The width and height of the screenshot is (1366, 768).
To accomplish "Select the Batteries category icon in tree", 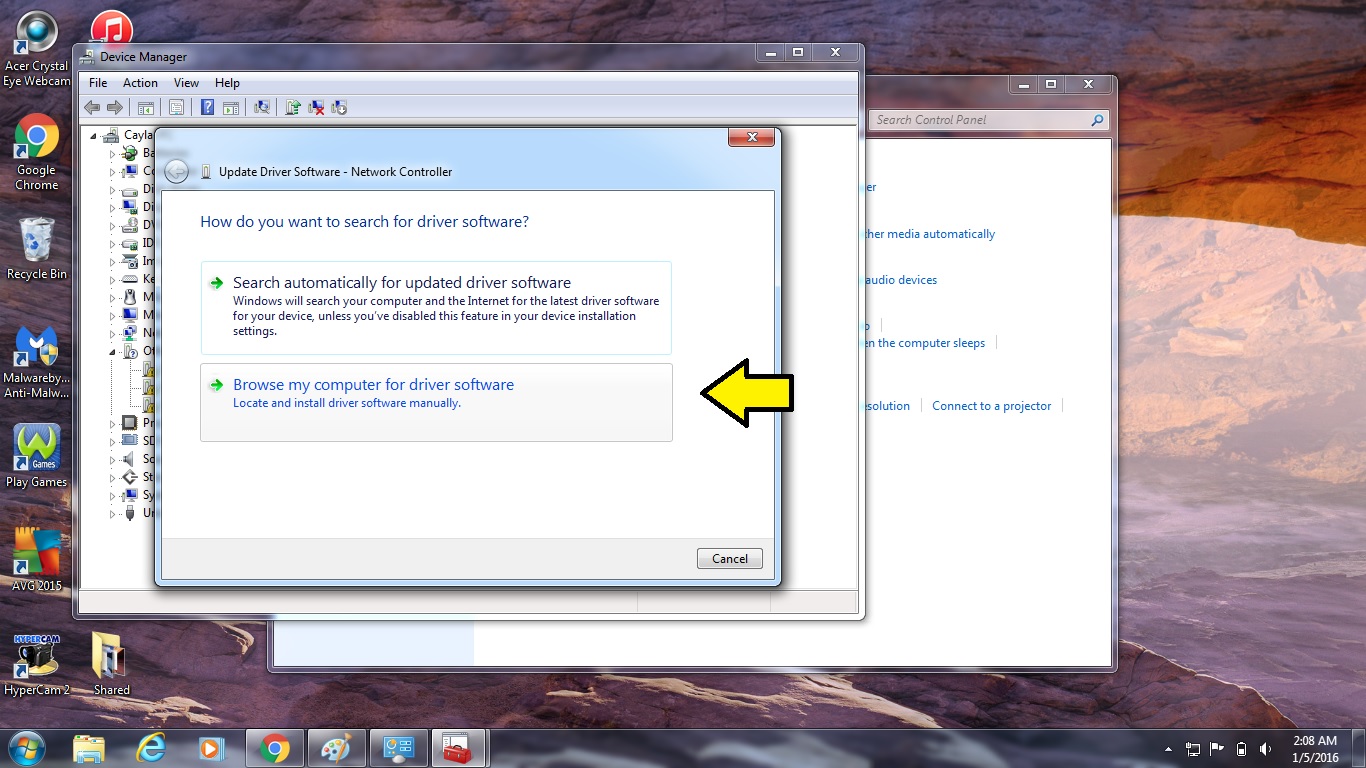I will (129, 153).
